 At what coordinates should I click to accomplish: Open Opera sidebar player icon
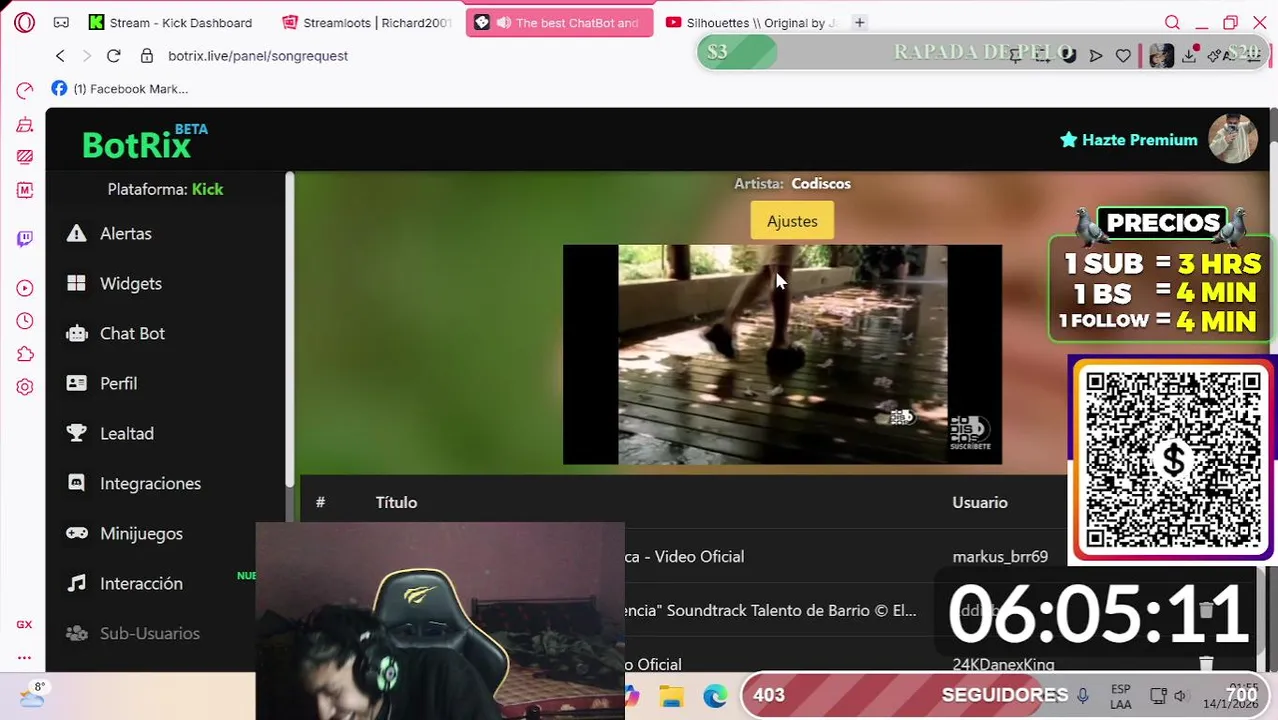25,288
